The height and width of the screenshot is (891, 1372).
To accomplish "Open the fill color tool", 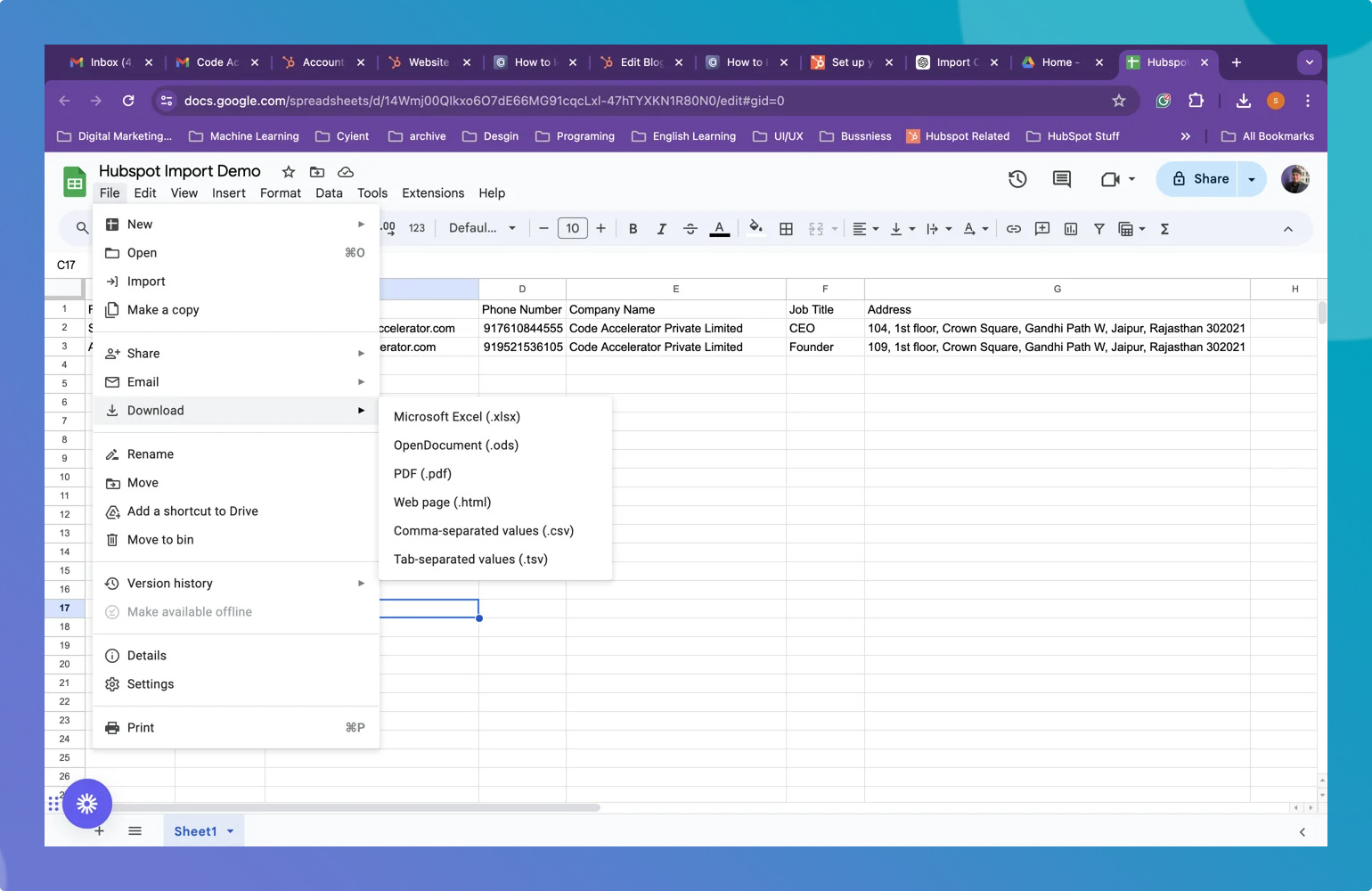I will point(755,228).
